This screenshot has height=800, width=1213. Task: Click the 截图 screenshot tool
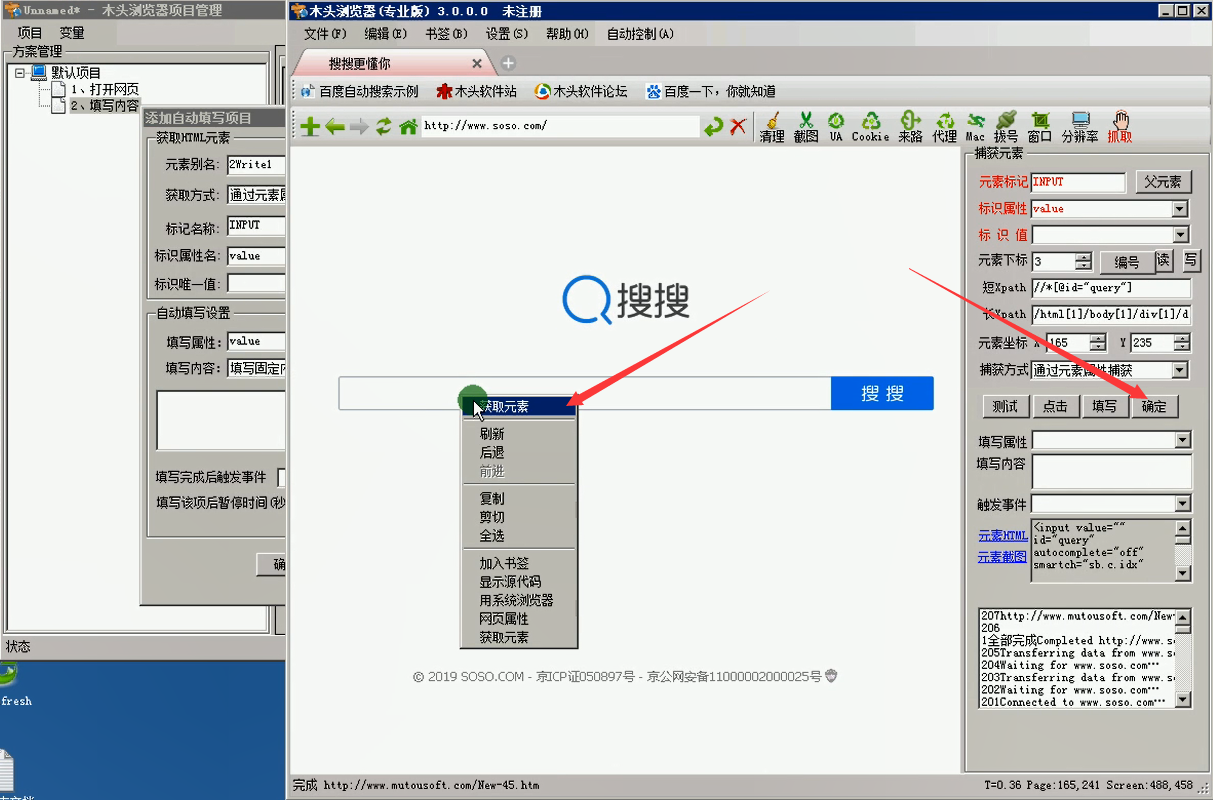[x=806, y=127]
